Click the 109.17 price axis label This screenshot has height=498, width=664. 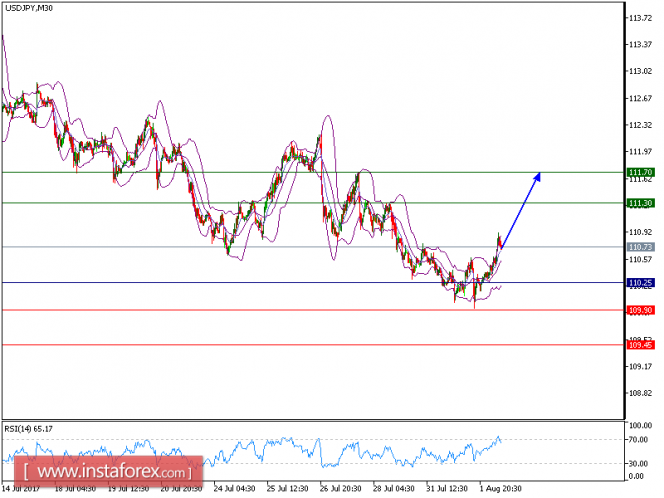[640, 366]
